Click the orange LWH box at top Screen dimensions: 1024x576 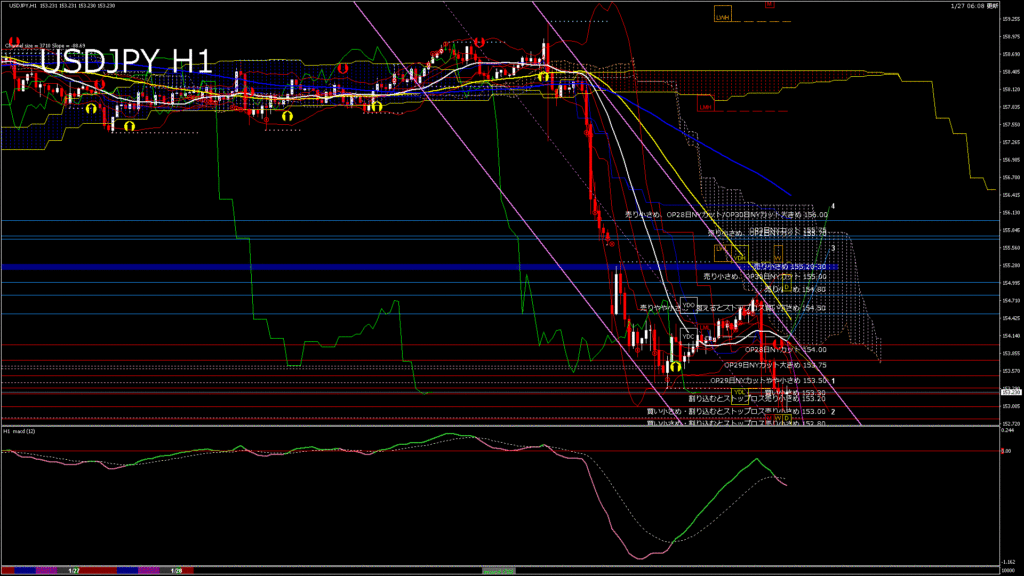pyautogui.click(x=721, y=15)
